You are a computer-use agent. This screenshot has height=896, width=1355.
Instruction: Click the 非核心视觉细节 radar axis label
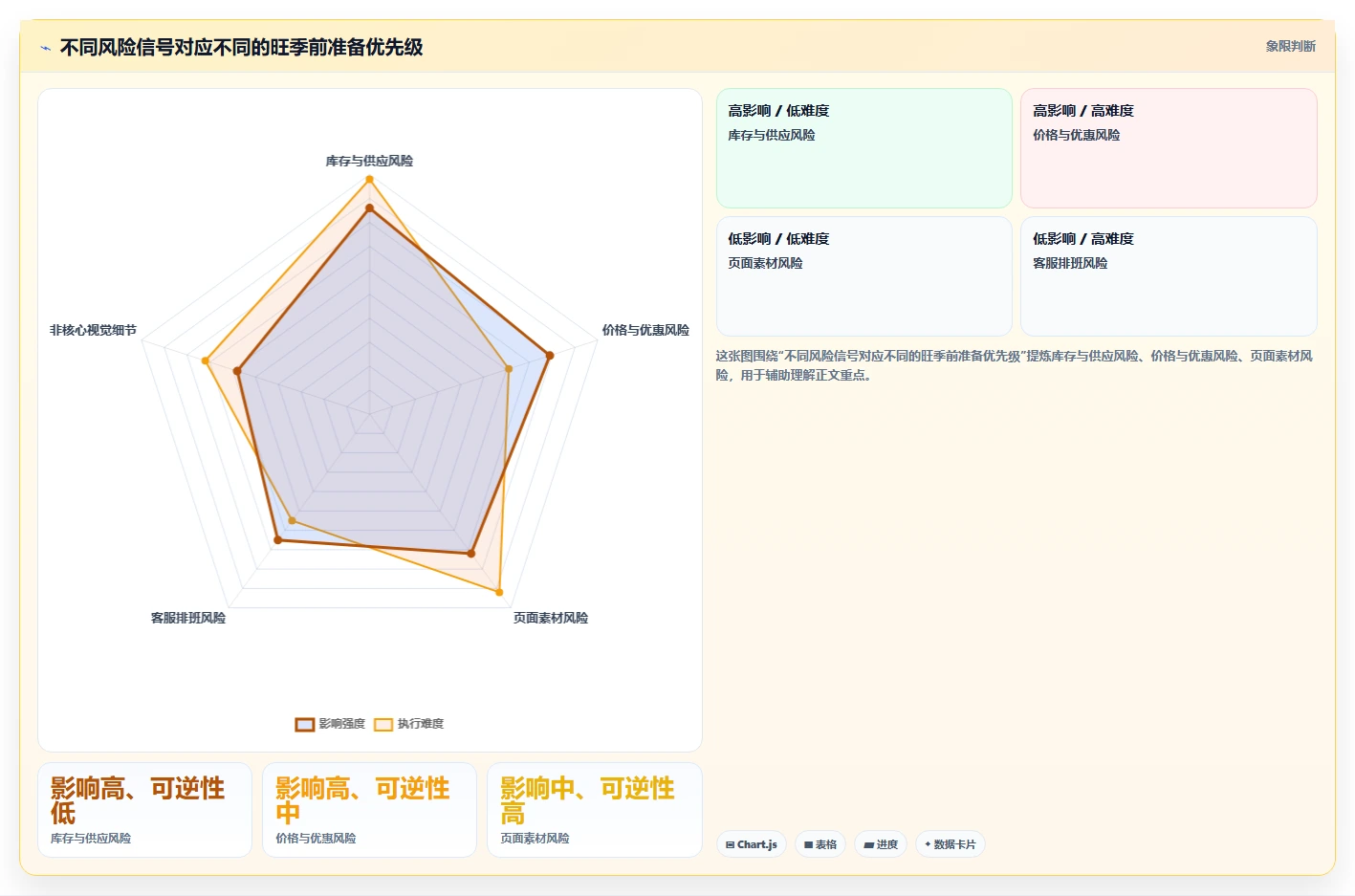click(93, 330)
